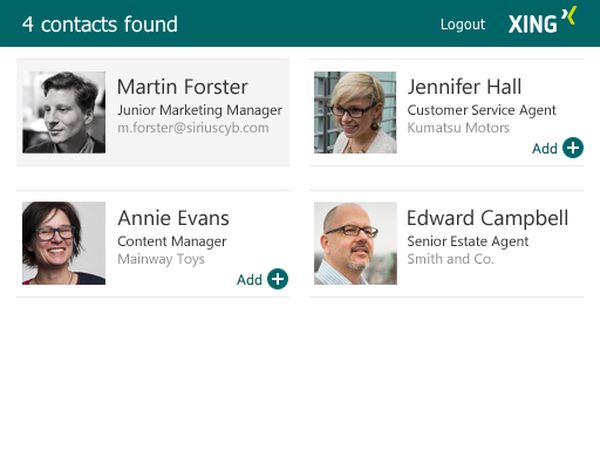Select the Jennifer Hall name

point(464,87)
